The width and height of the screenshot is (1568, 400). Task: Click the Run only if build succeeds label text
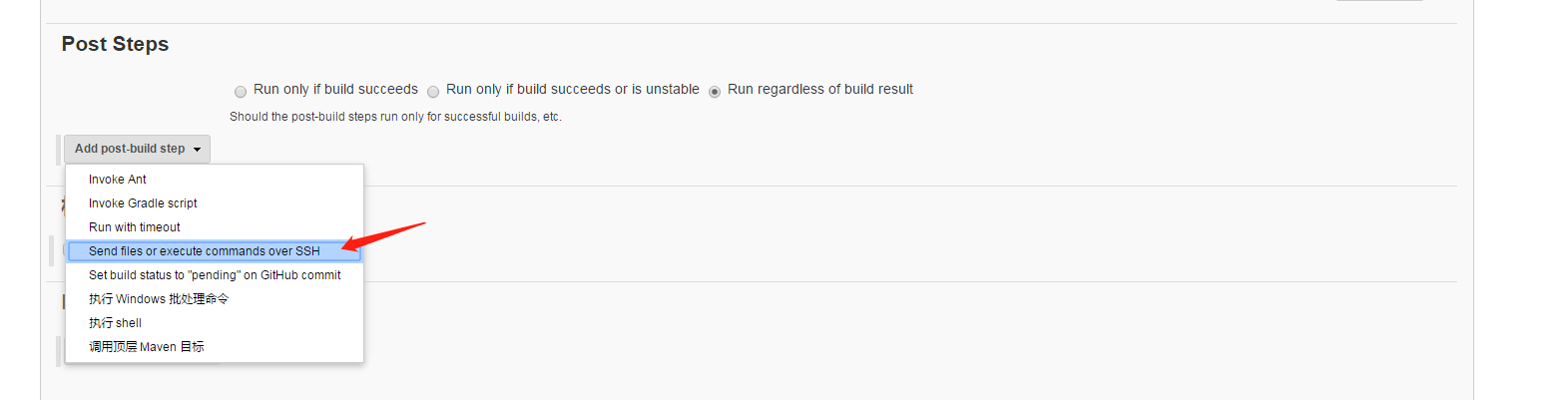point(335,89)
